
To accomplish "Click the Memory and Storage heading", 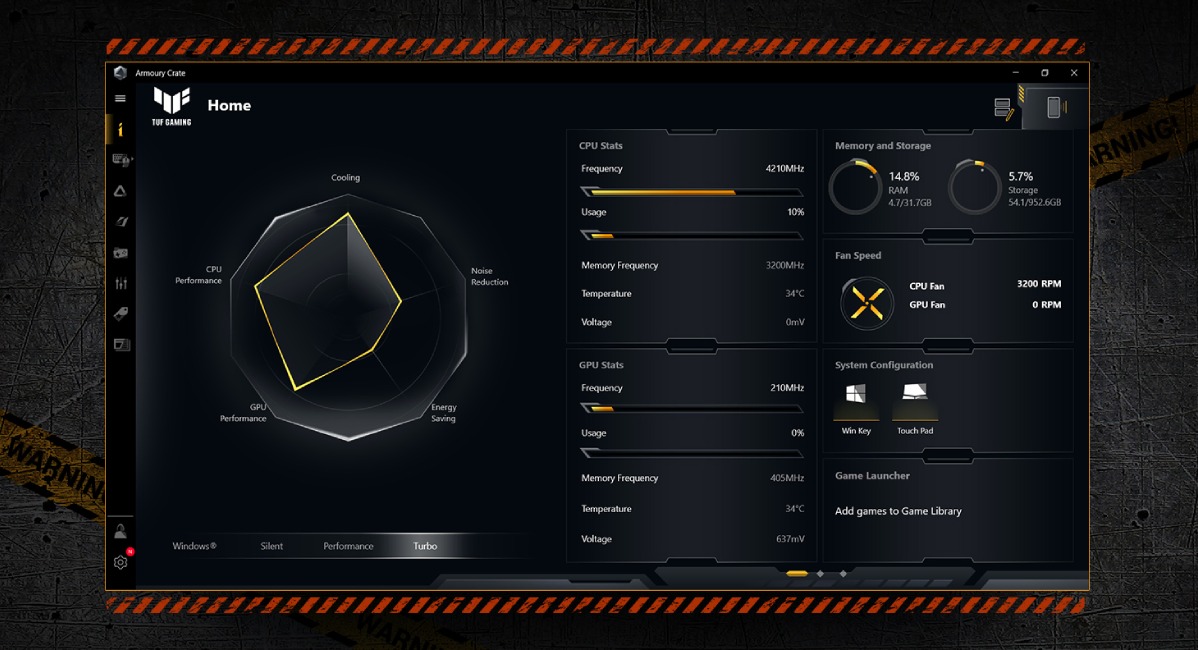I will pos(882,145).
